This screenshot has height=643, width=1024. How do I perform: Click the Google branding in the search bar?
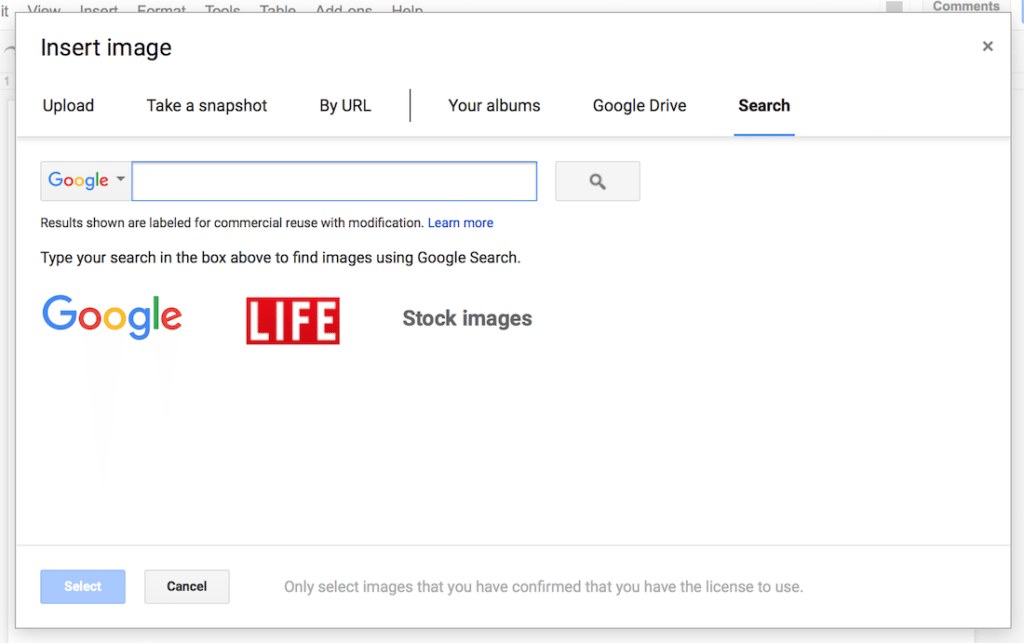(x=78, y=180)
